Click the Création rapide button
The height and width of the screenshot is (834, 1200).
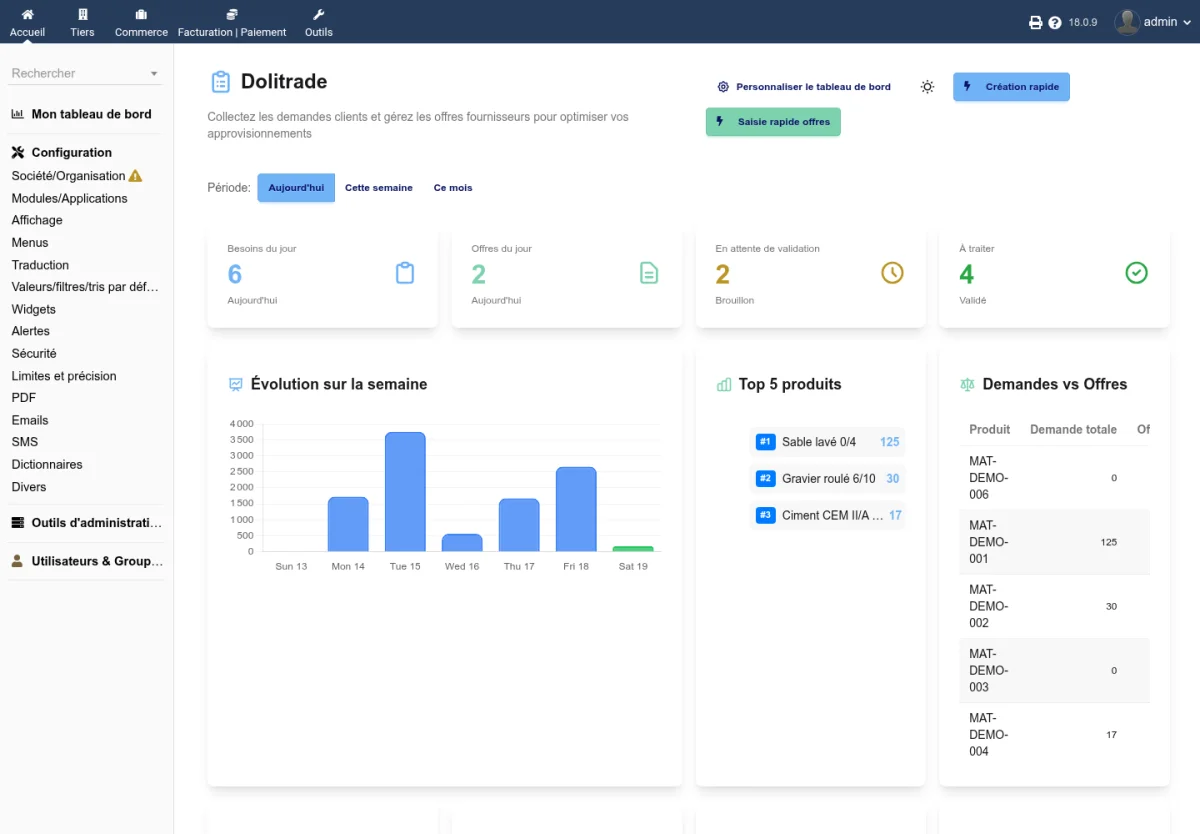click(x=1011, y=87)
